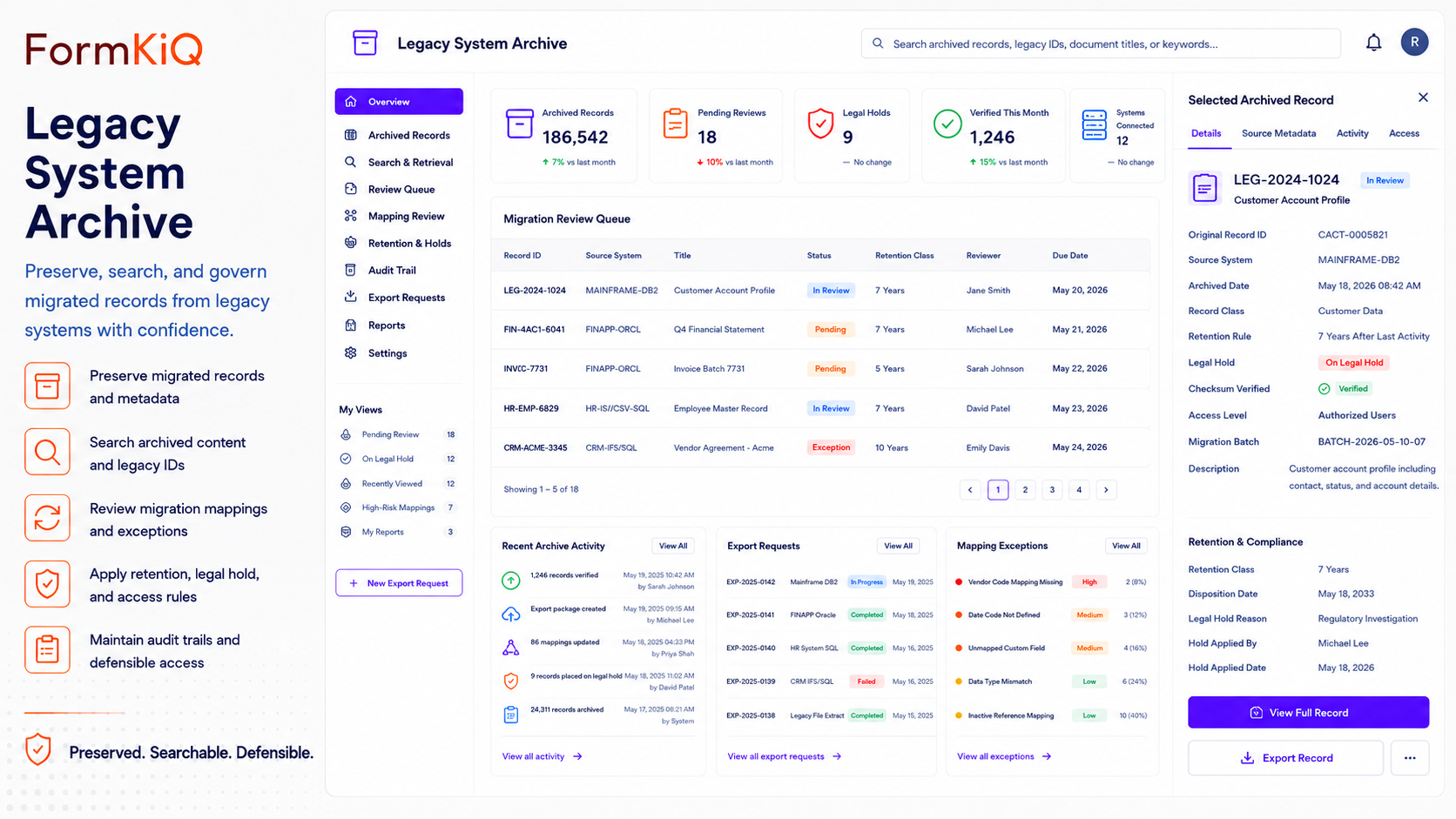The height and width of the screenshot is (819, 1456).
Task: Select page 4 in pagination
Action: pos(1079,490)
